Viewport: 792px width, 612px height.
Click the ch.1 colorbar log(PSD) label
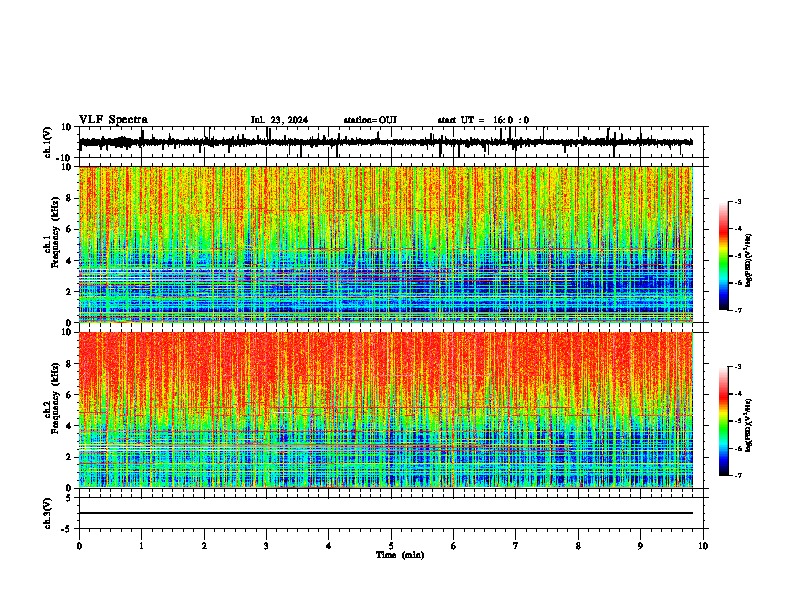point(749,261)
